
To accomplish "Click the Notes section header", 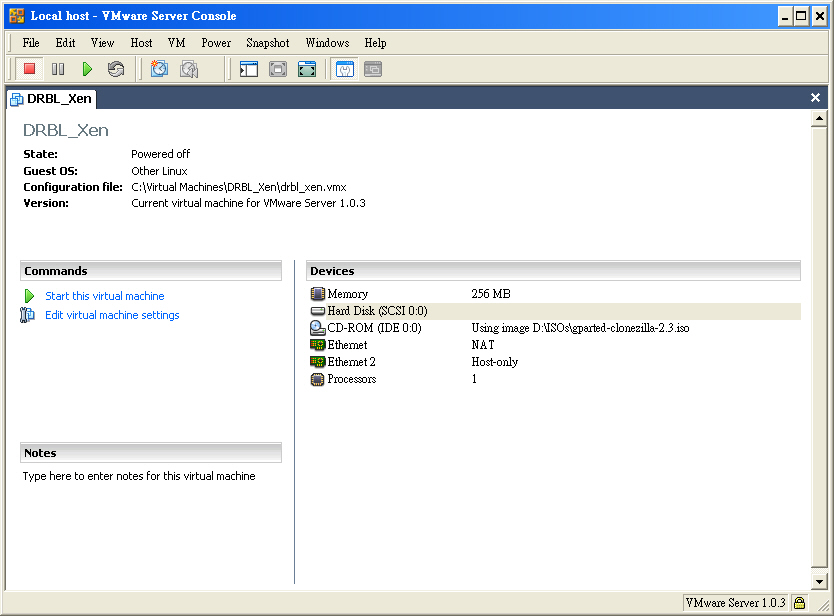I will tap(151, 453).
